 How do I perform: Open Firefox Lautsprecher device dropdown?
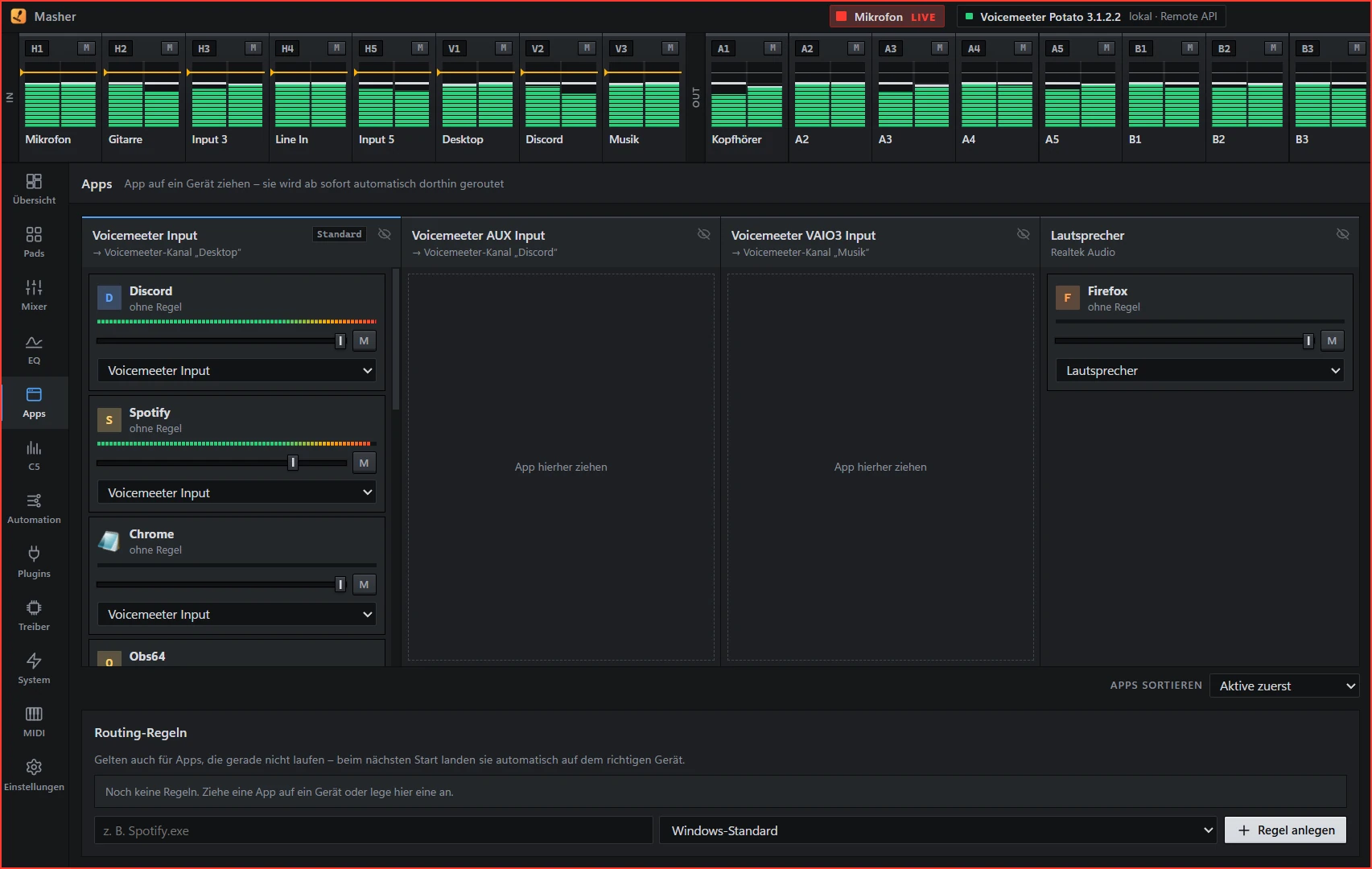point(1200,371)
